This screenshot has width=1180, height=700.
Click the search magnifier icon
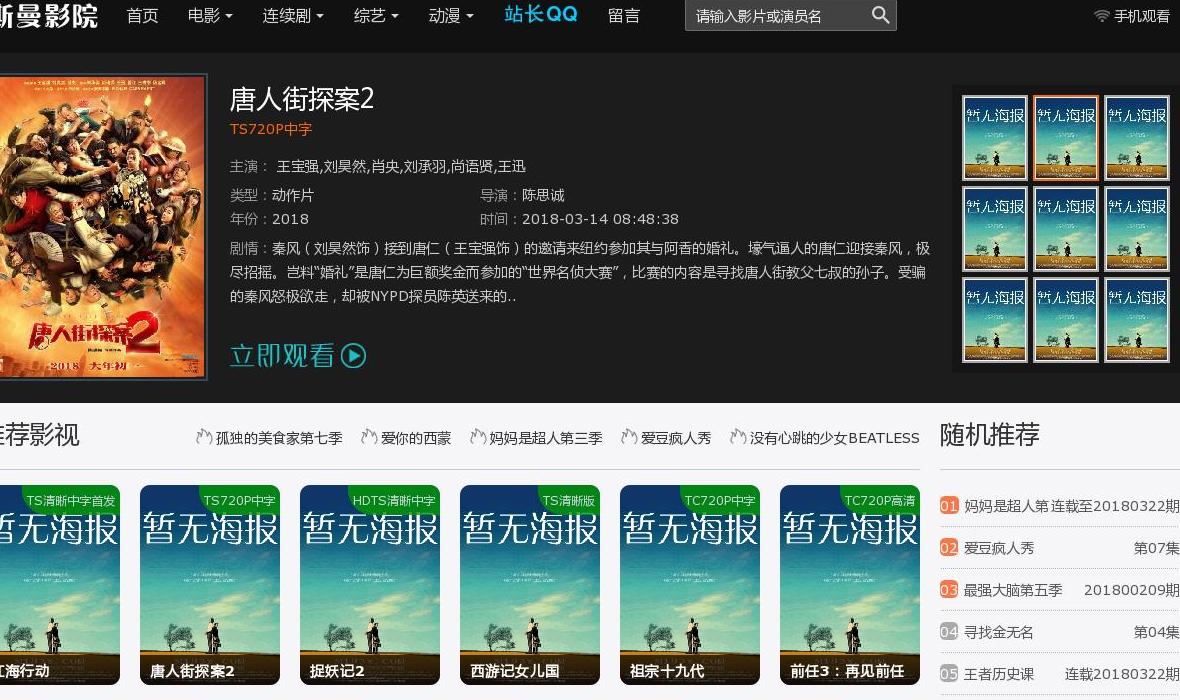(x=880, y=15)
